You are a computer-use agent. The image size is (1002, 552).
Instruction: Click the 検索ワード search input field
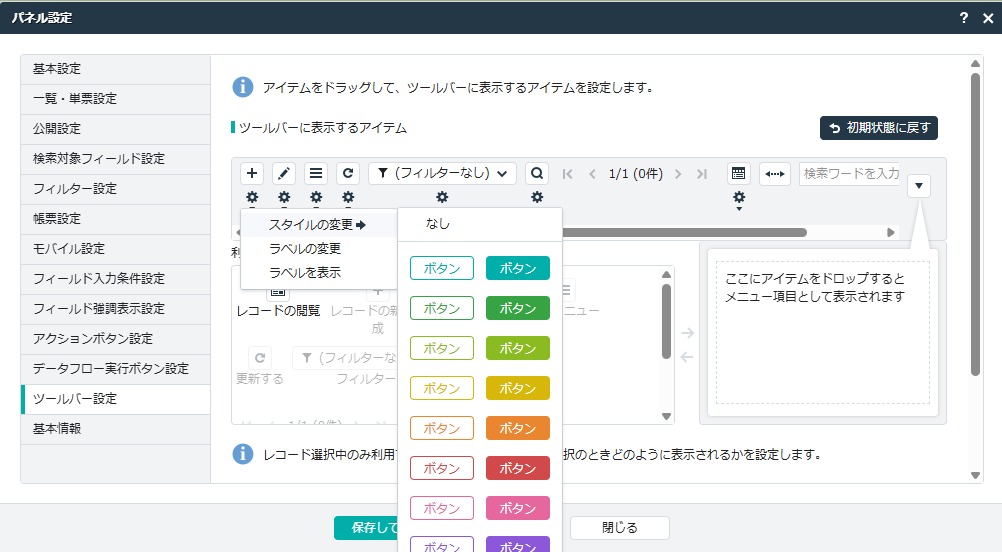point(850,173)
